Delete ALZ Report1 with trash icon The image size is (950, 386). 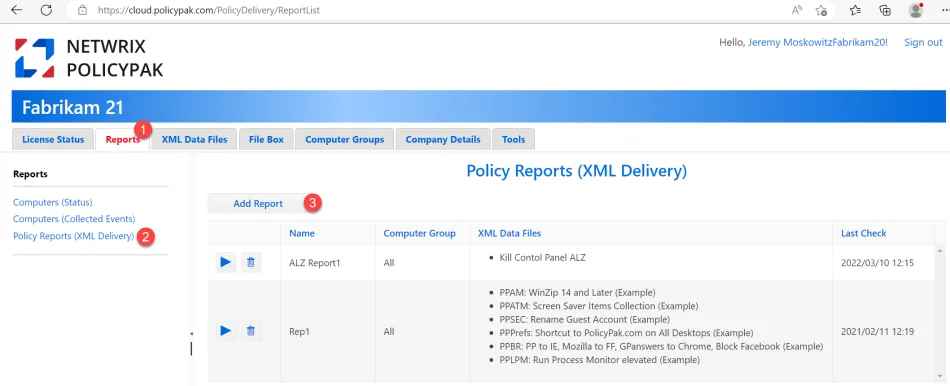click(x=251, y=262)
